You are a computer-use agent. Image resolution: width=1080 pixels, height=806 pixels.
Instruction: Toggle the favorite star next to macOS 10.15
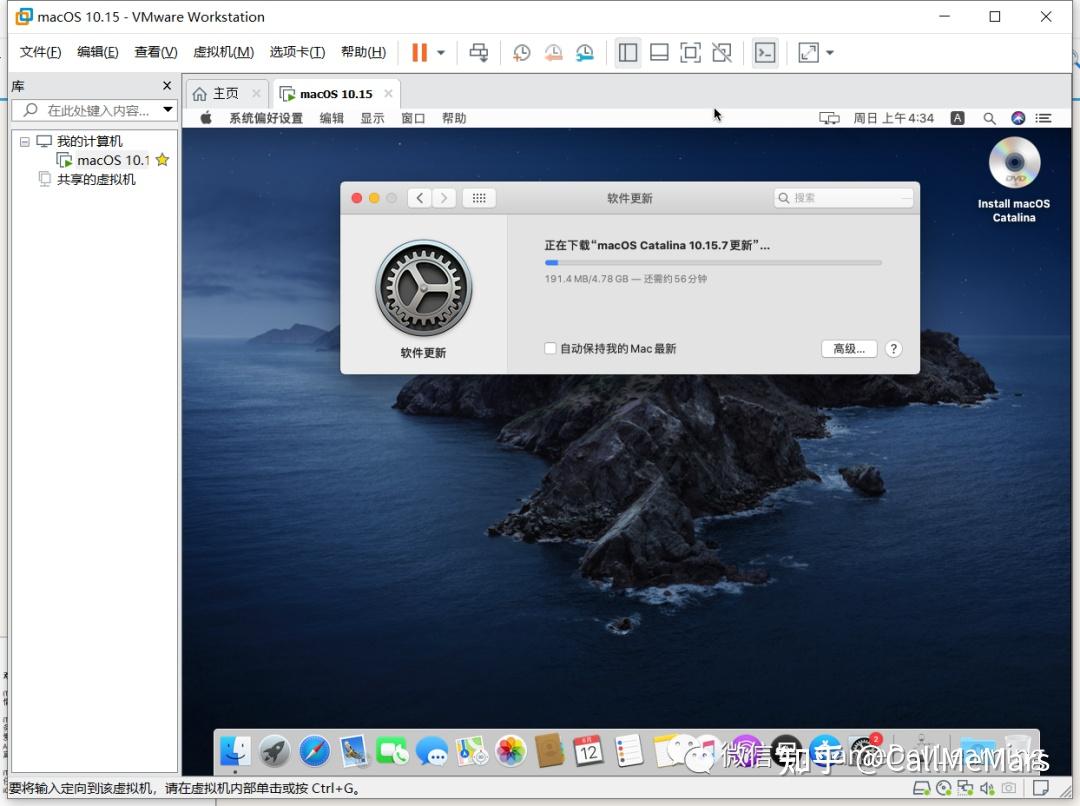click(x=163, y=160)
